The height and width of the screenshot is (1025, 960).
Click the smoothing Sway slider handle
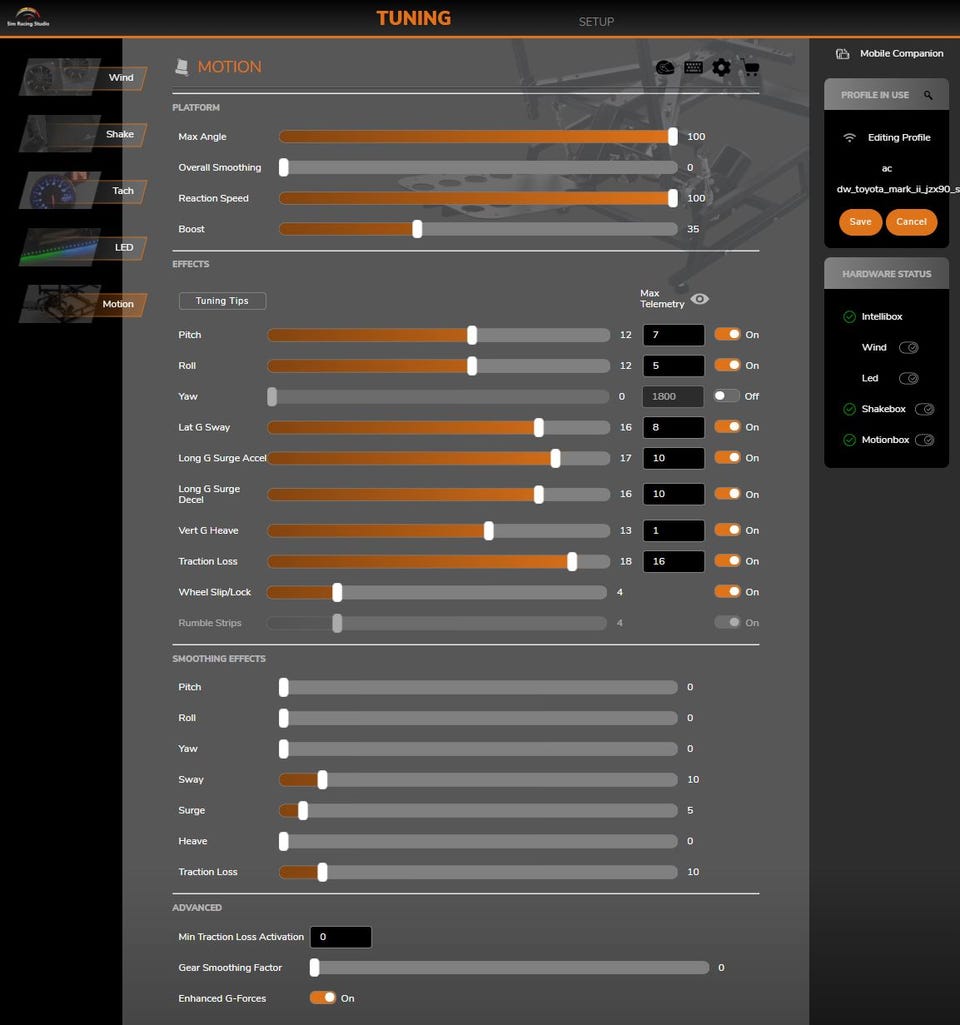[x=322, y=779]
